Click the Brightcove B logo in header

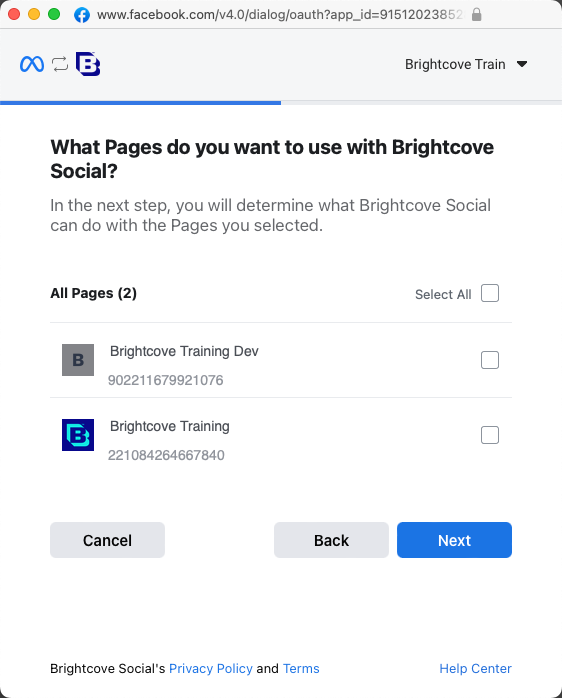tap(88, 64)
